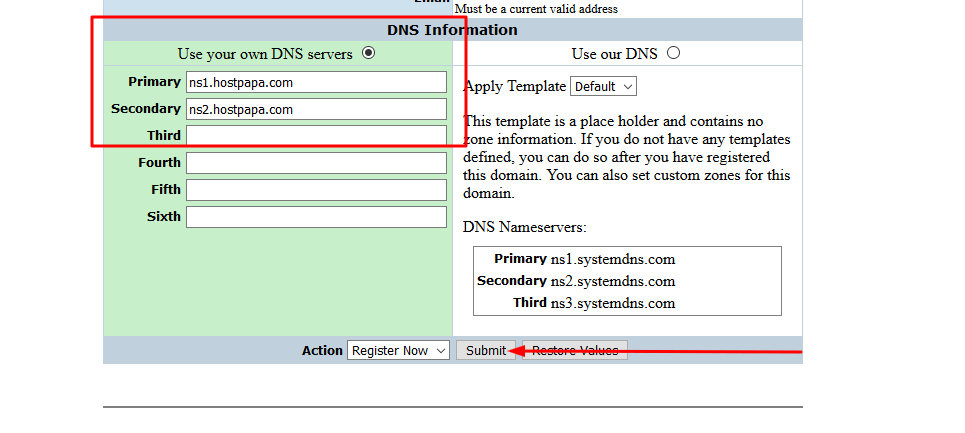This screenshot has width=965, height=433.
Task: Open the Apply Template dropdown
Action: tap(604, 87)
